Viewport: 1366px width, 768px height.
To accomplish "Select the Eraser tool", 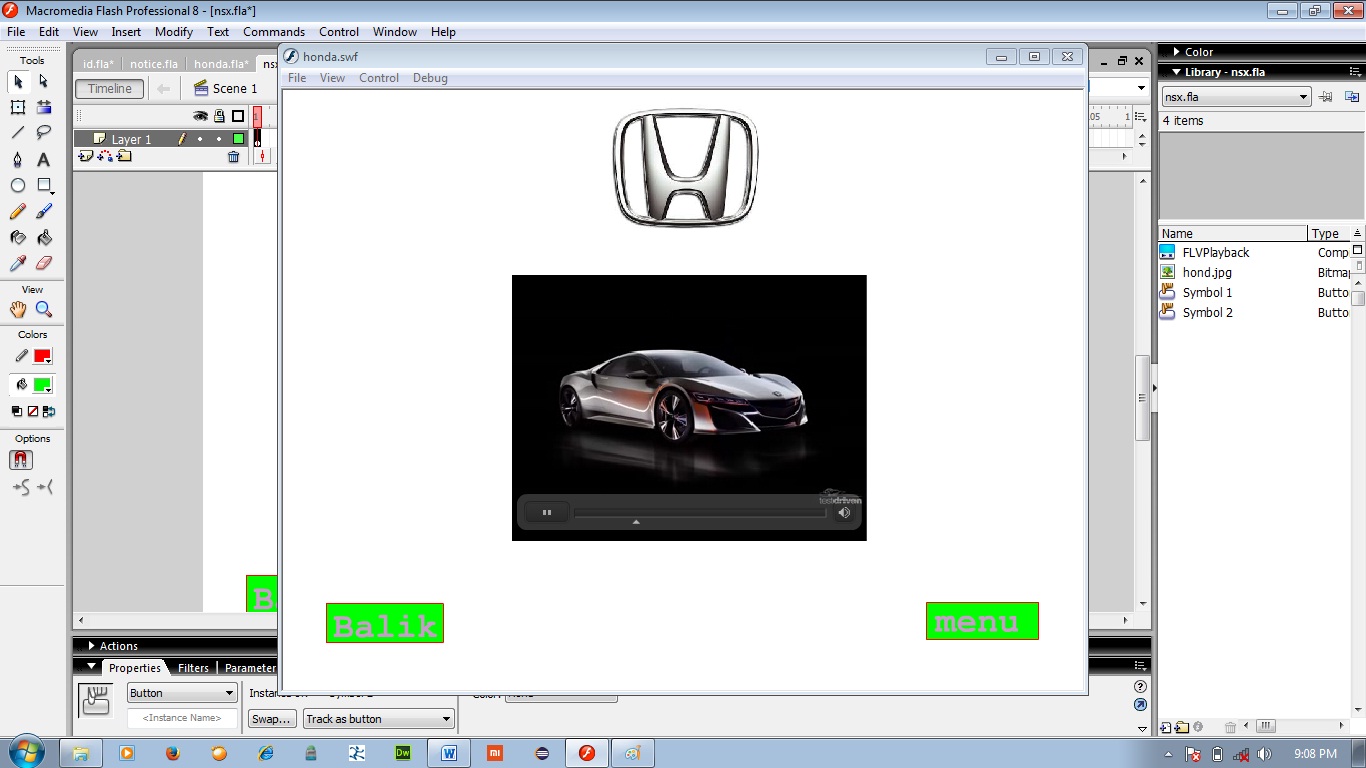I will point(44,264).
